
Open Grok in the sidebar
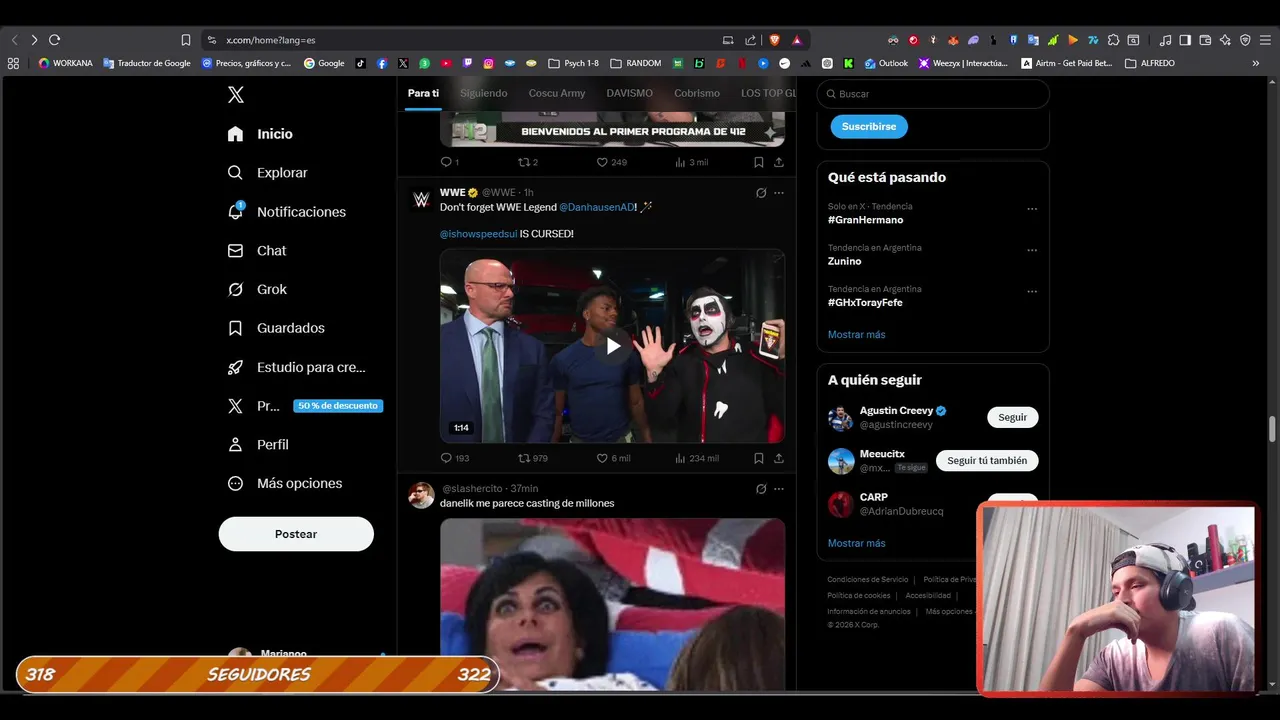(x=256, y=290)
